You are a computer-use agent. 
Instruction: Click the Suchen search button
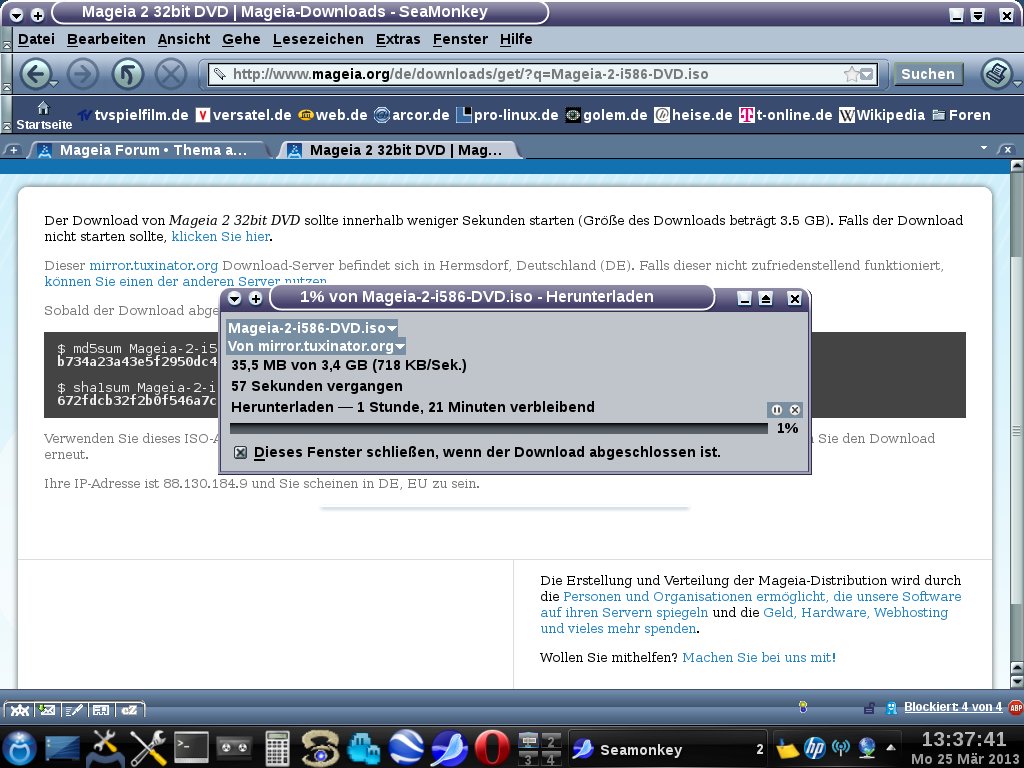click(928, 74)
